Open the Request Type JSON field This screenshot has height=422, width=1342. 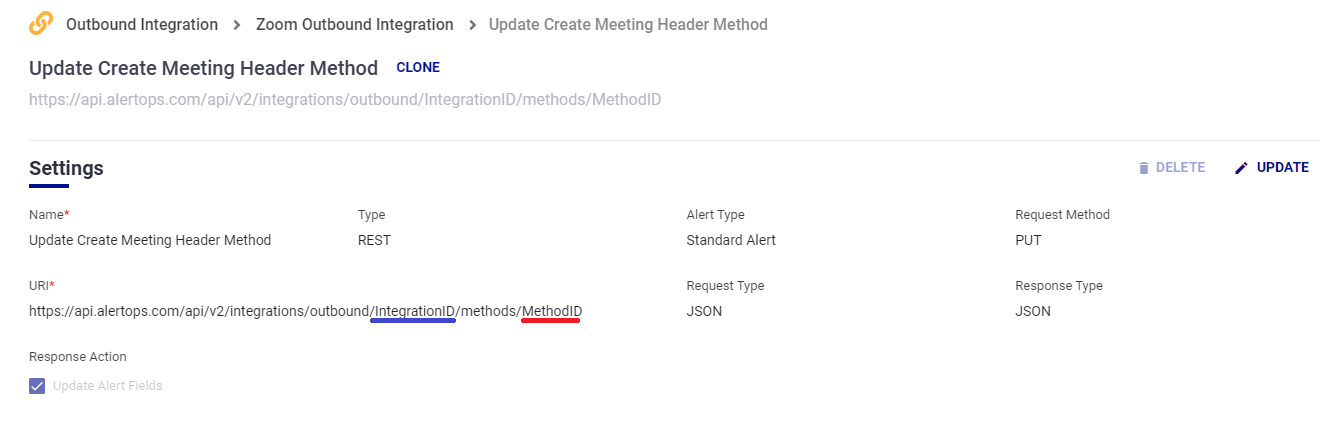tap(704, 311)
